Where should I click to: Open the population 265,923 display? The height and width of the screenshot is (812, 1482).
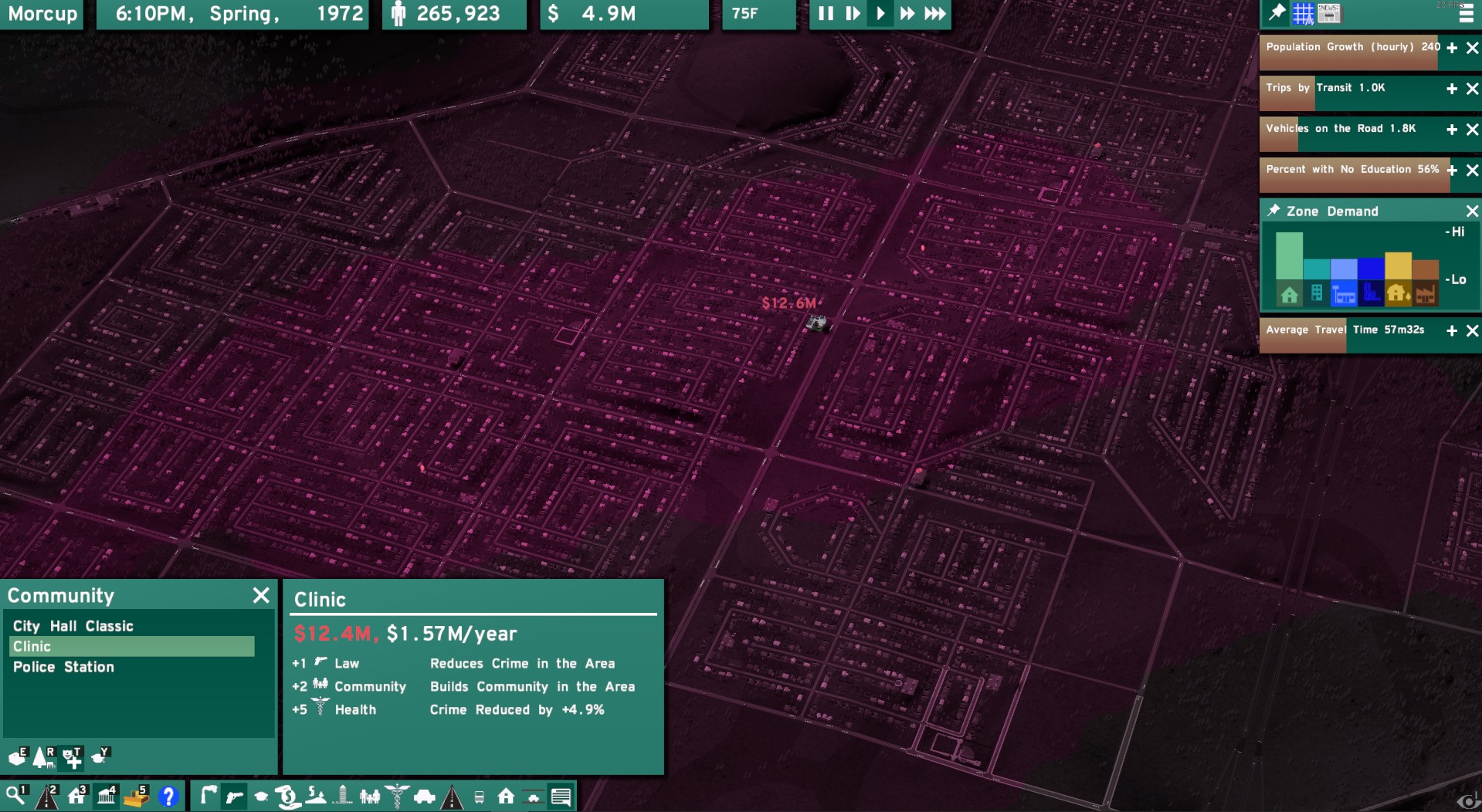[x=454, y=14]
